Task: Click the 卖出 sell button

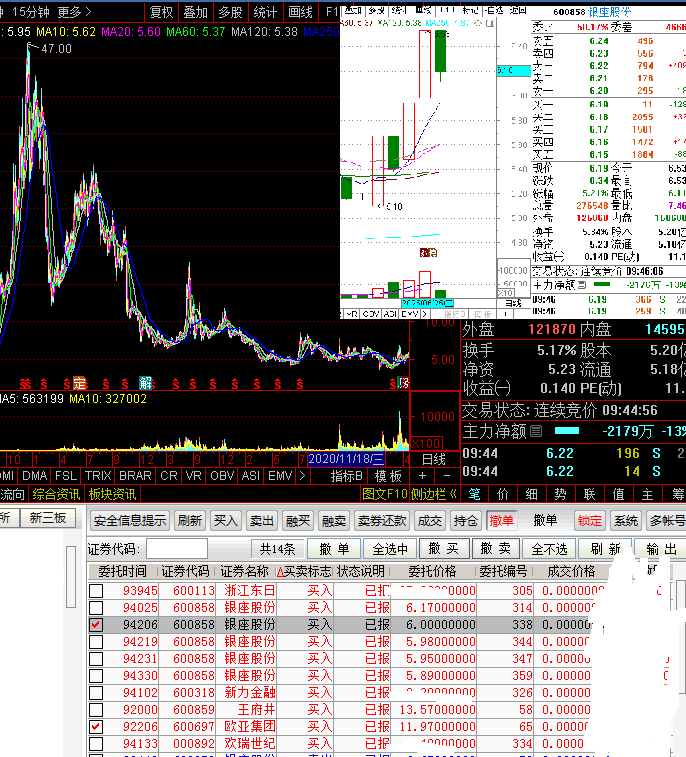Action: pyautogui.click(x=262, y=521)
